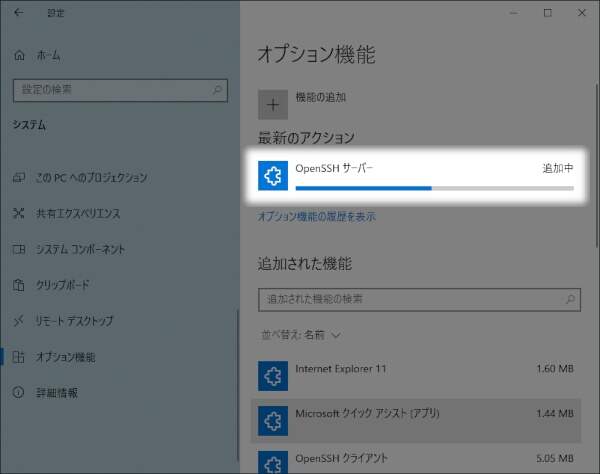Open オプション機能の履歴を表示 link

[x=317, y=217]
